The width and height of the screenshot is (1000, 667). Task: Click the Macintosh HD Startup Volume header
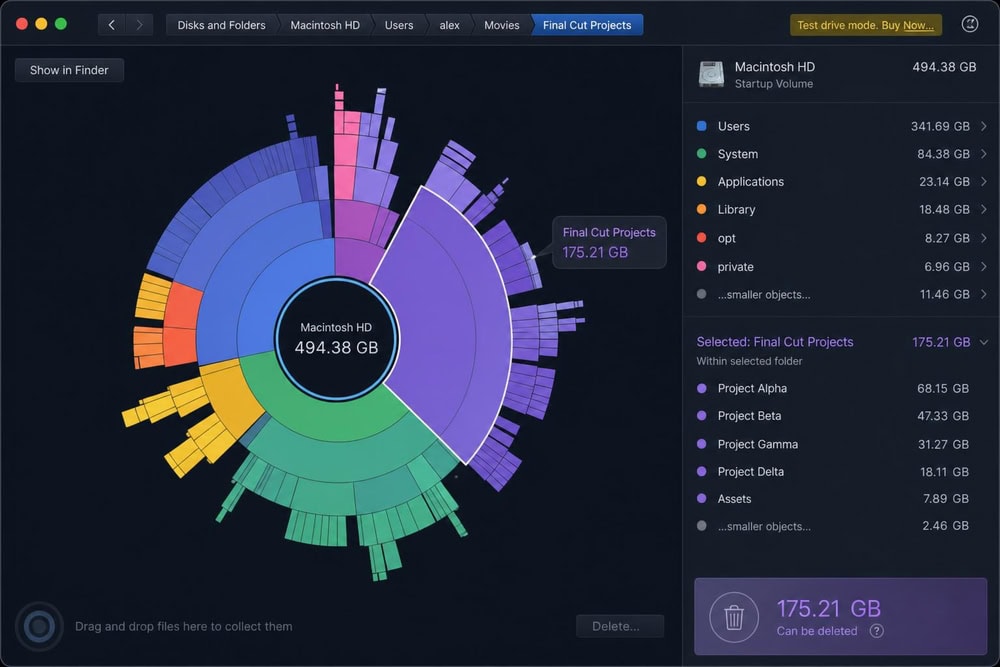point(841,74)
